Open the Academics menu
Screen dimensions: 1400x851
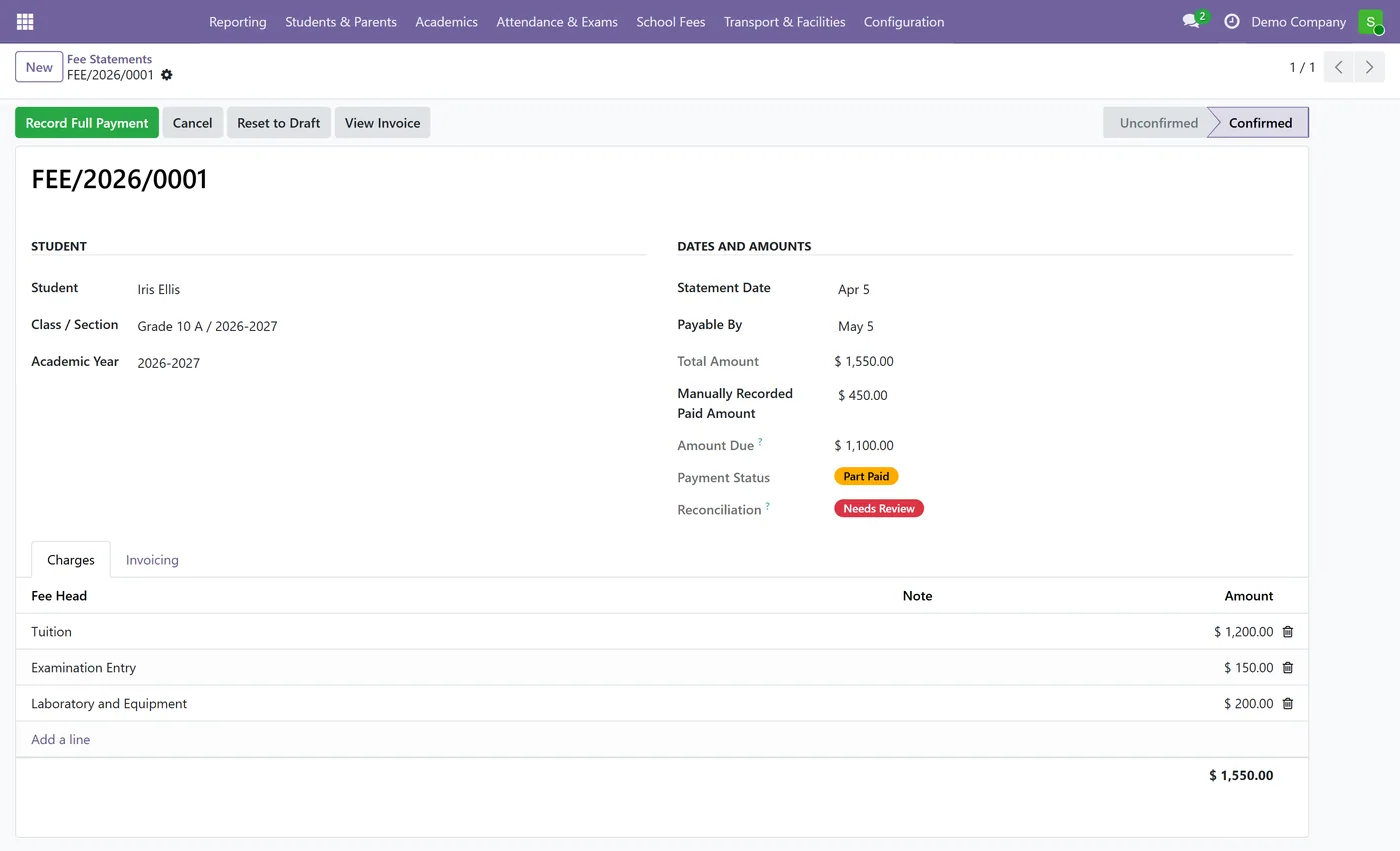click(446, 21)
